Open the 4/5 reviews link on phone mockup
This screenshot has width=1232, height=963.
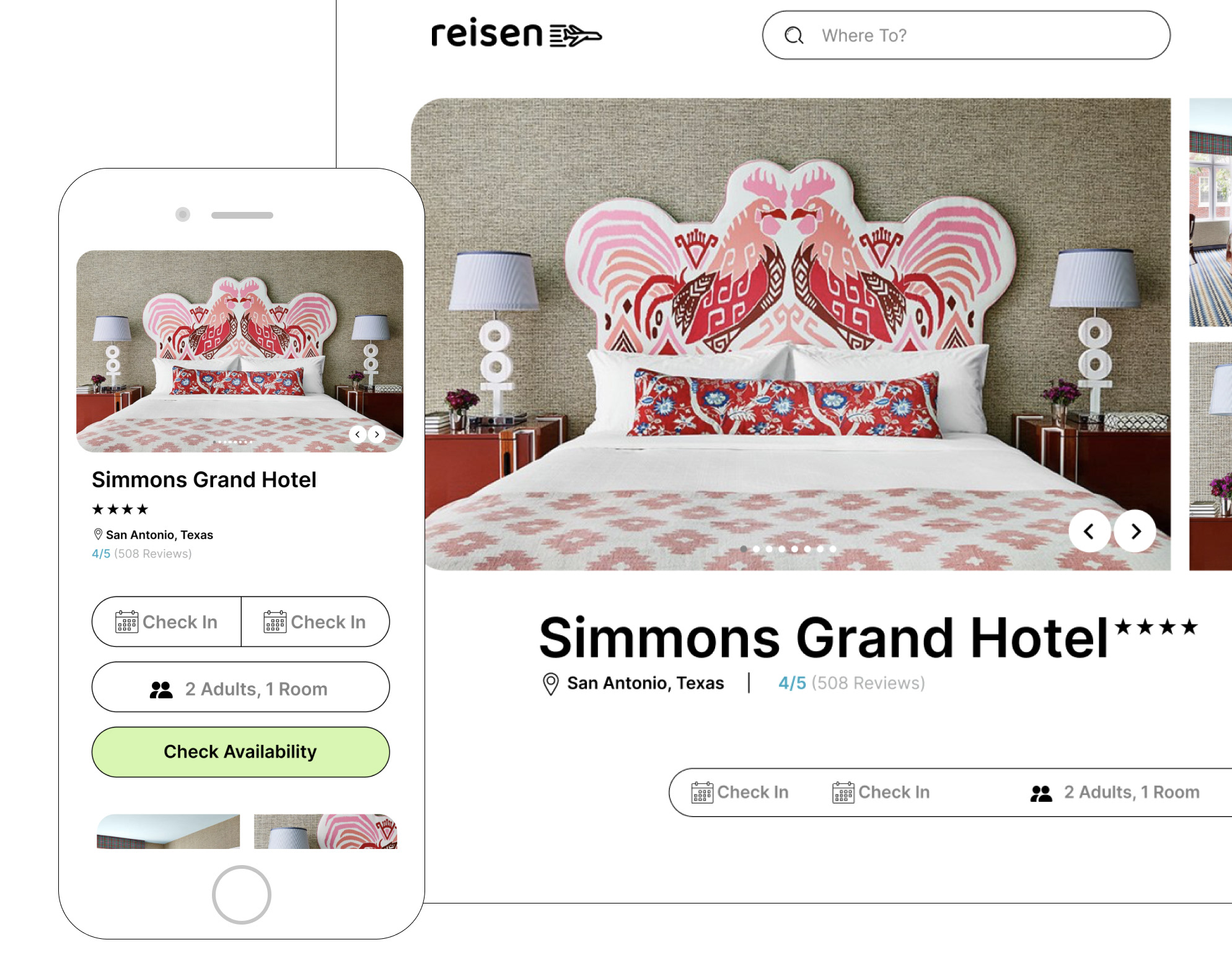coord(101,553)
